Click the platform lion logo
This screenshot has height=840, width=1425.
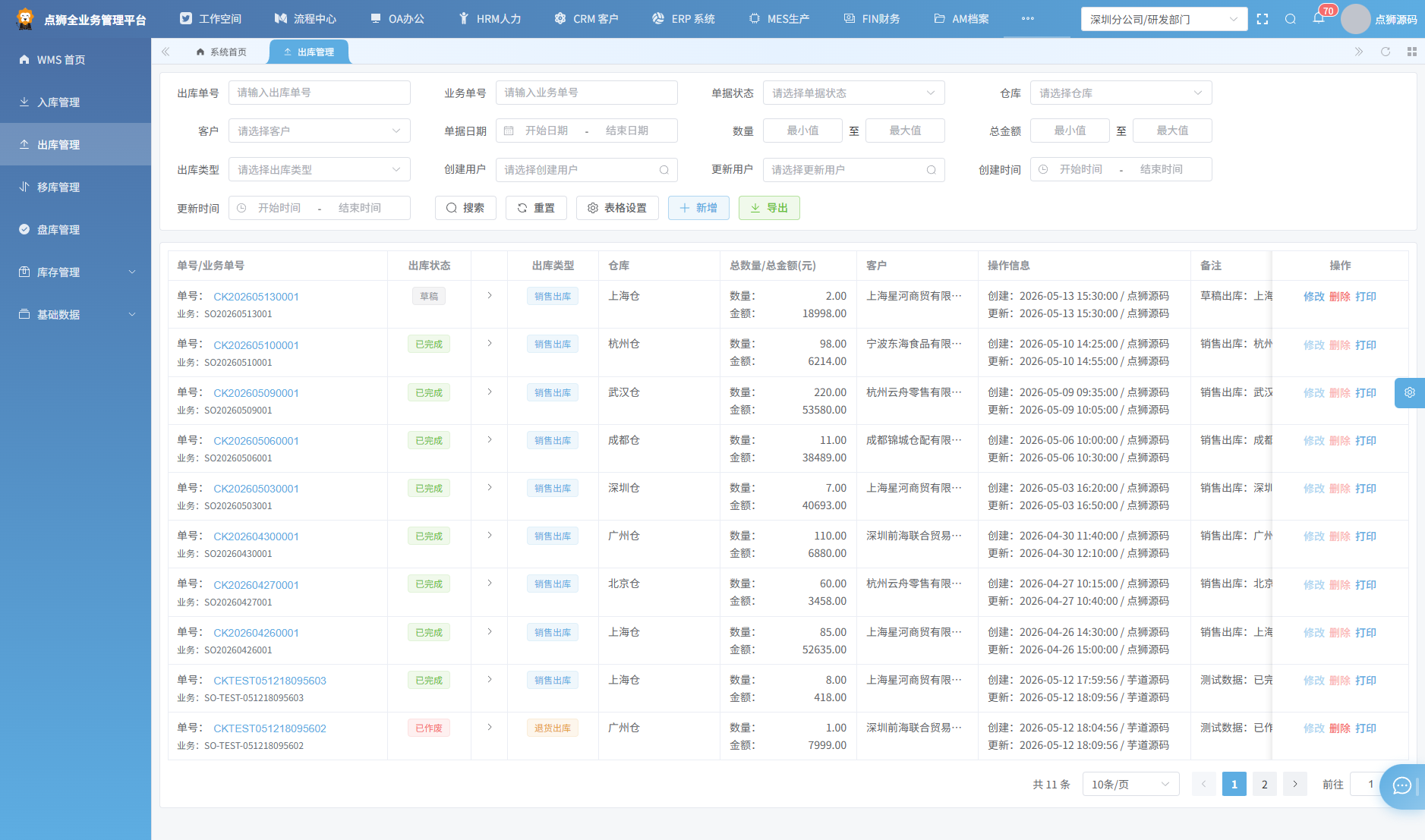[x=25, y=19]
